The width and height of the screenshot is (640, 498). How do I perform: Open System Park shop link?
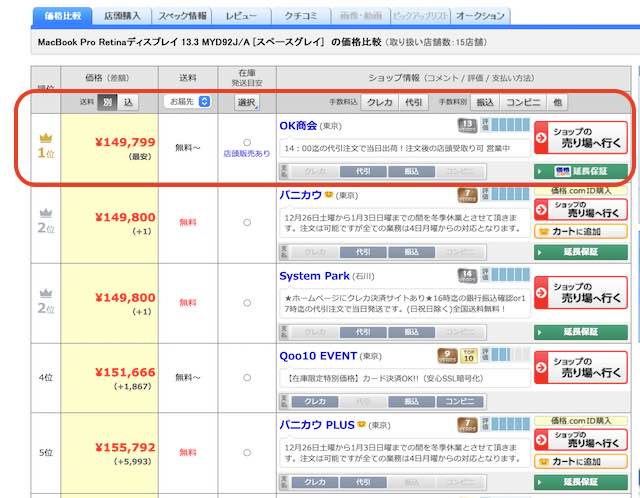(315, 276)
